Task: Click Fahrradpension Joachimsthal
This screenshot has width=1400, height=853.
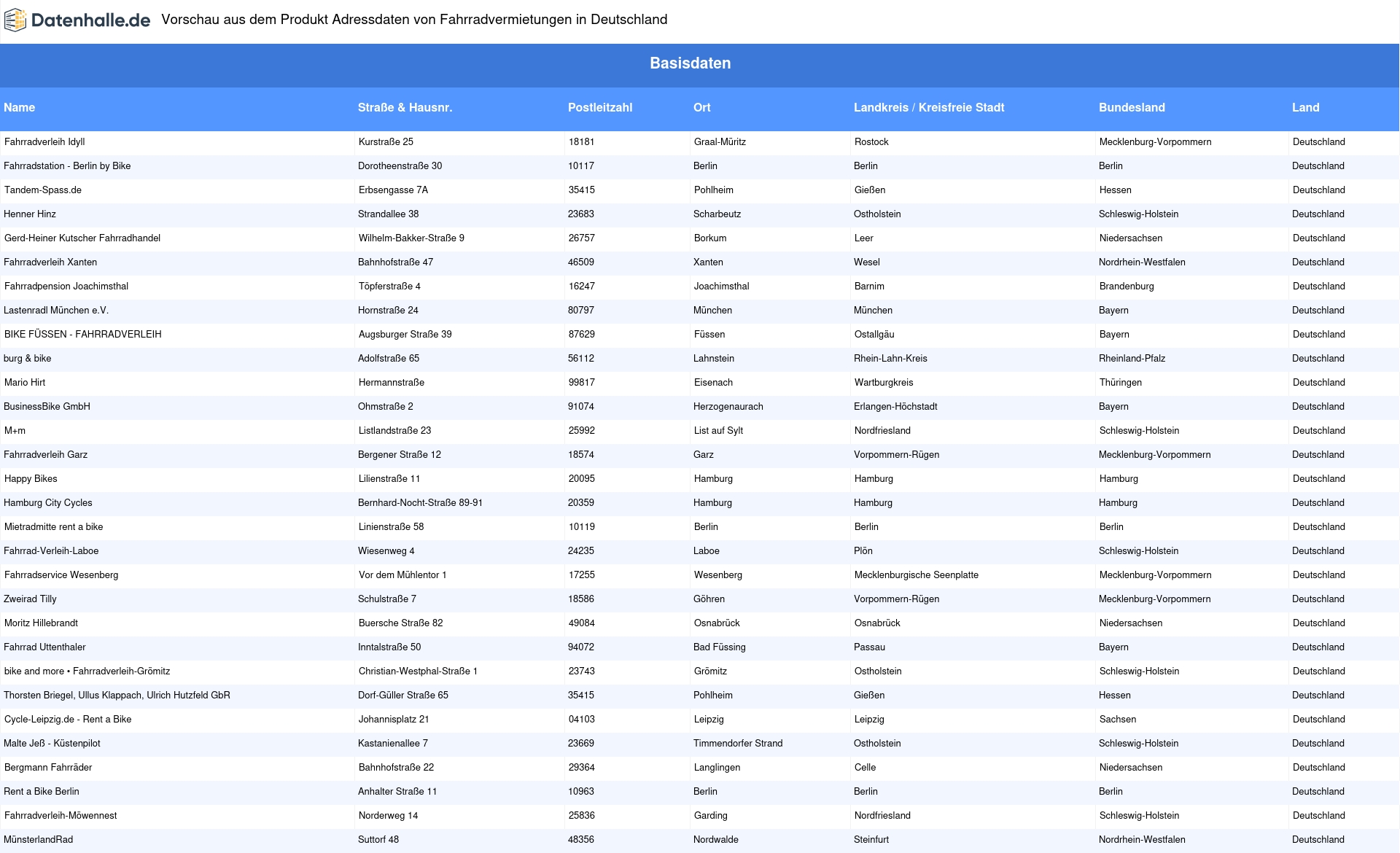Action: pos(66,287)
